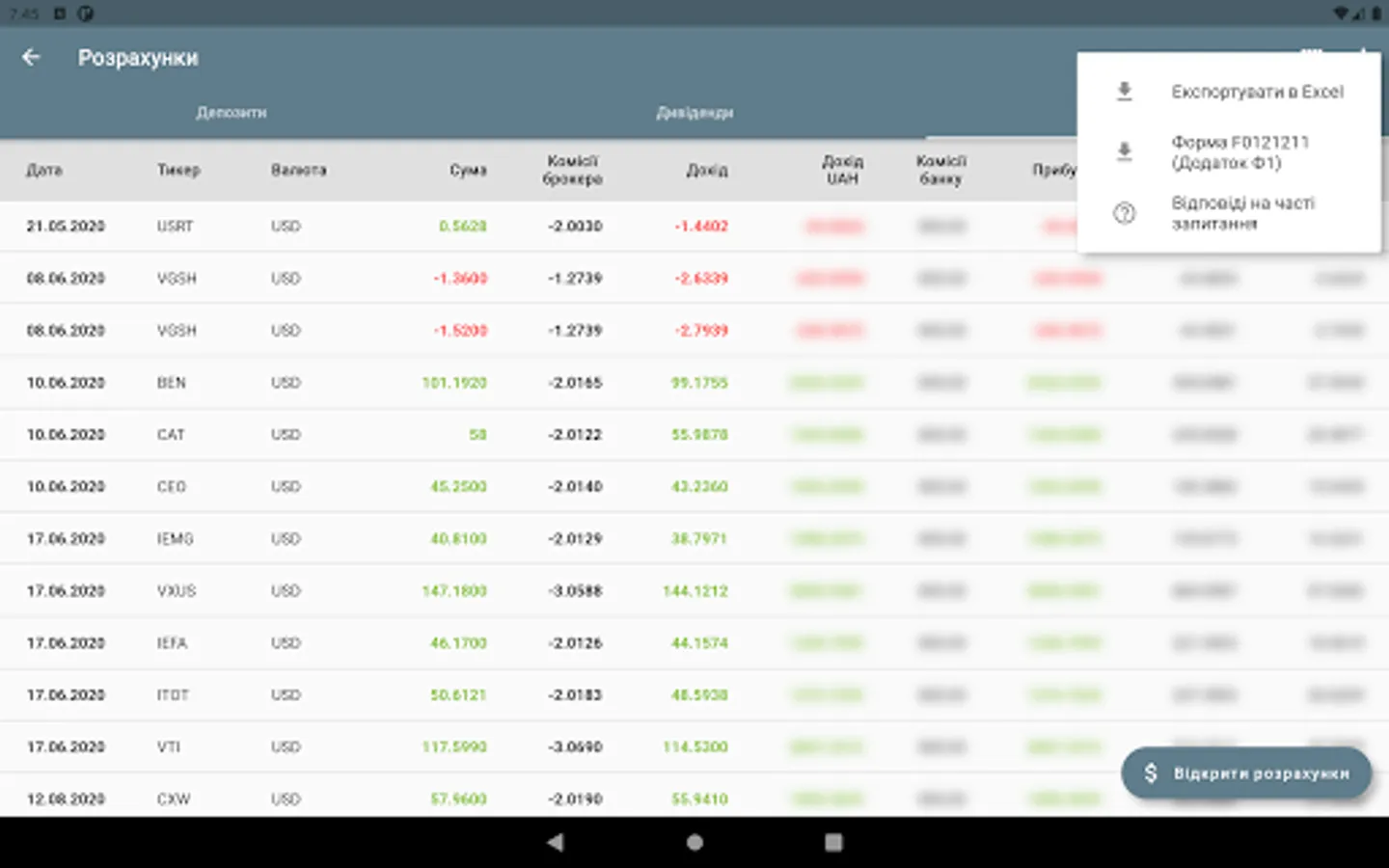Click the Валюта column header
Viewport: 1389px width, 868px height.
(299, 170)
